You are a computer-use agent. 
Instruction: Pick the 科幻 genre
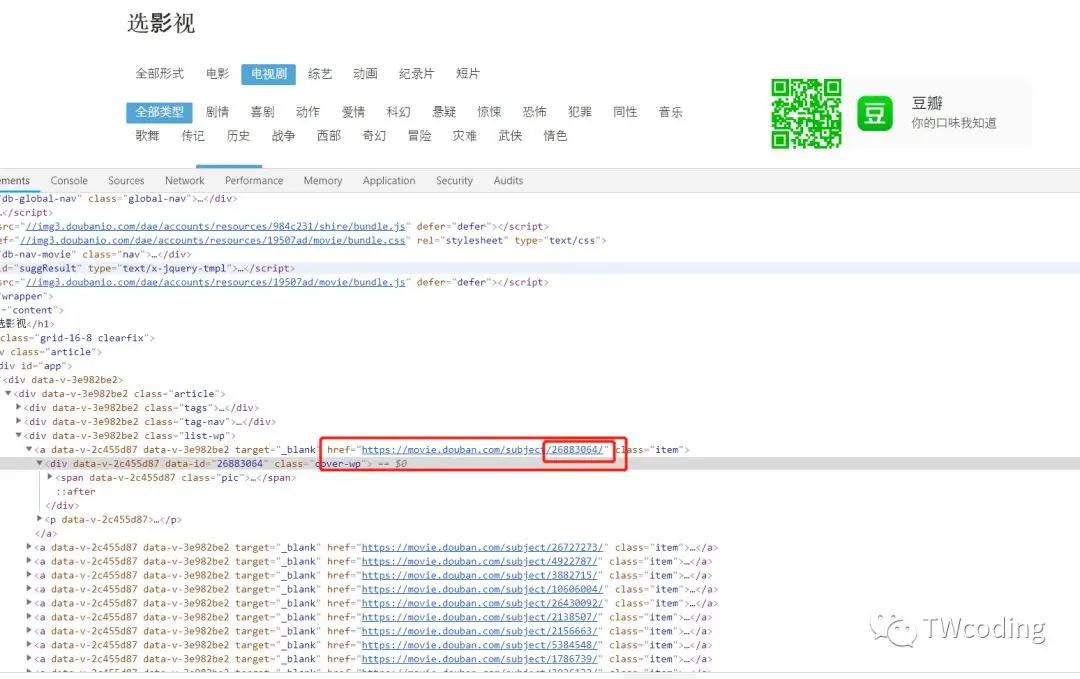(399, 112)
